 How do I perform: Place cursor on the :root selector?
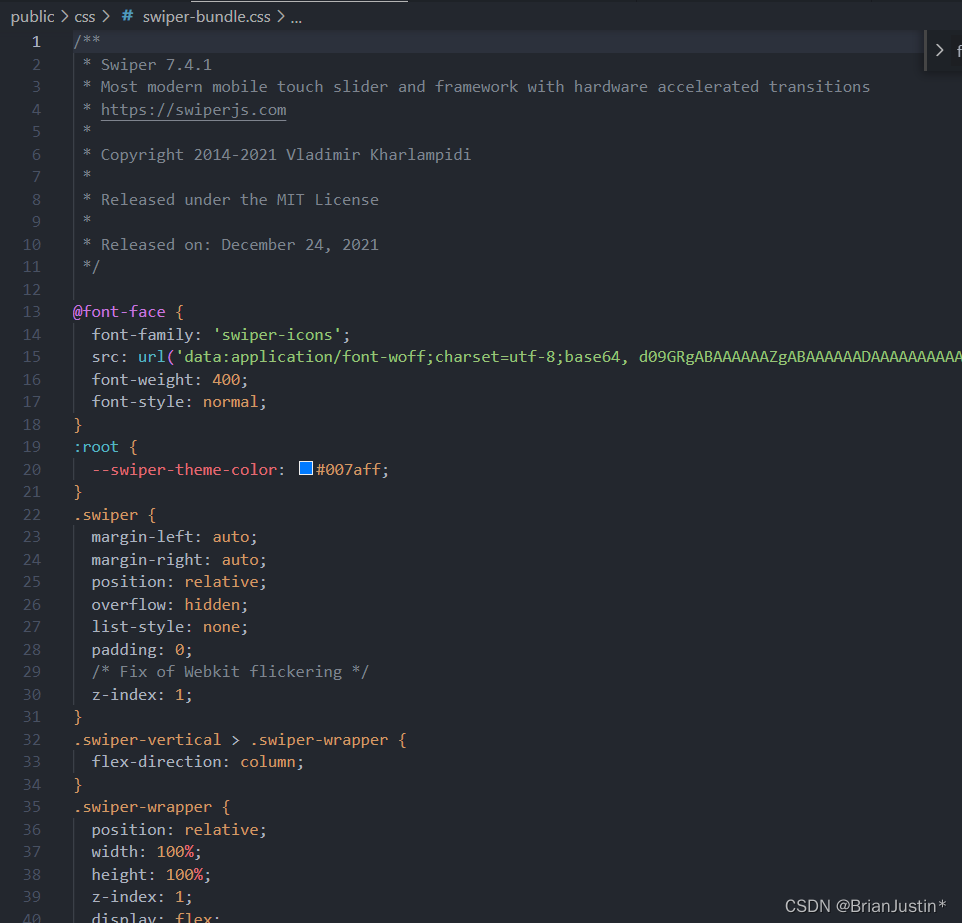click(95, 446)
